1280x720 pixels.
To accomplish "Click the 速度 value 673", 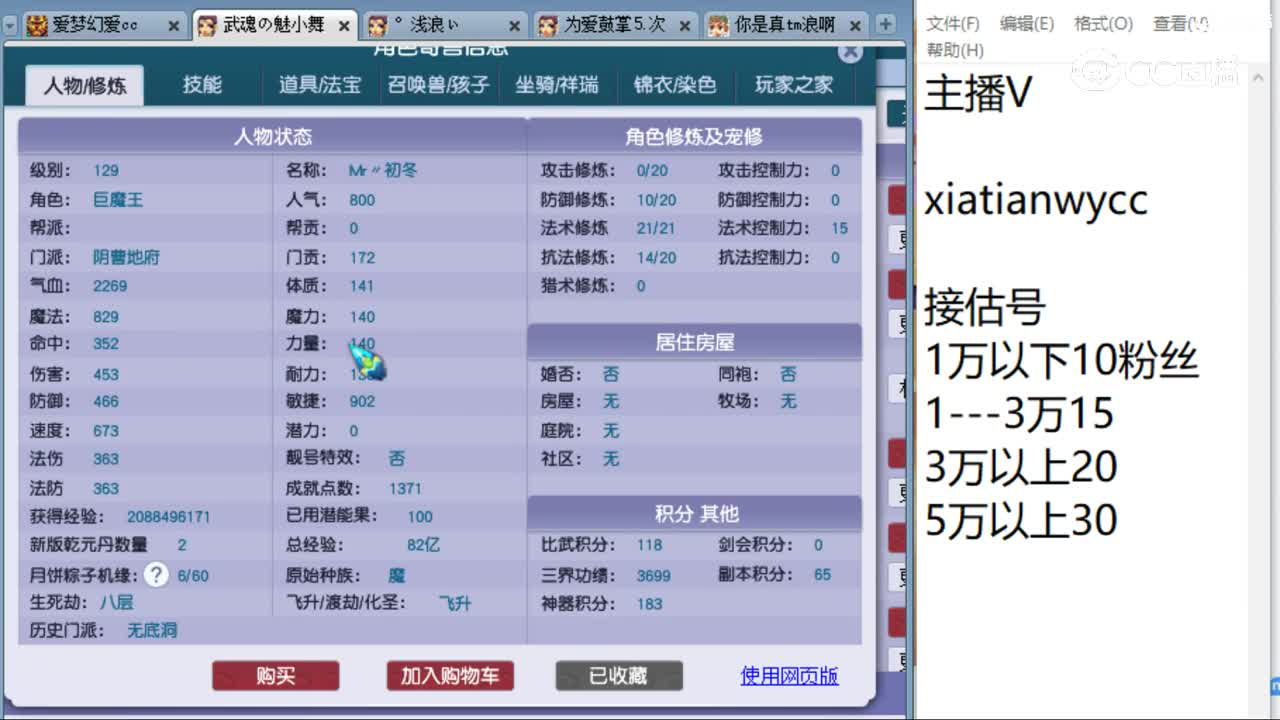I will point(106,431).
